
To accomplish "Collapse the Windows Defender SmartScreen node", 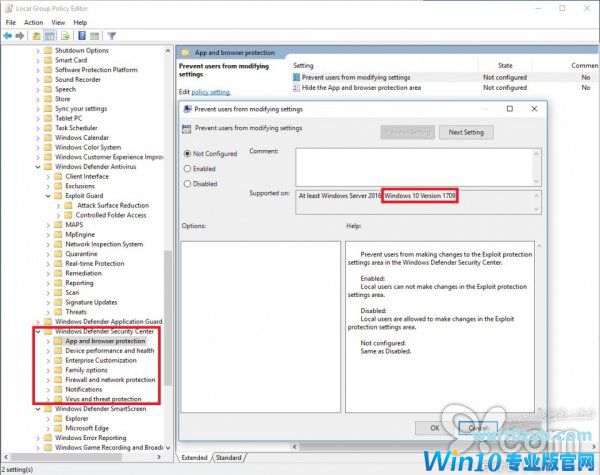I will (38, 409).
